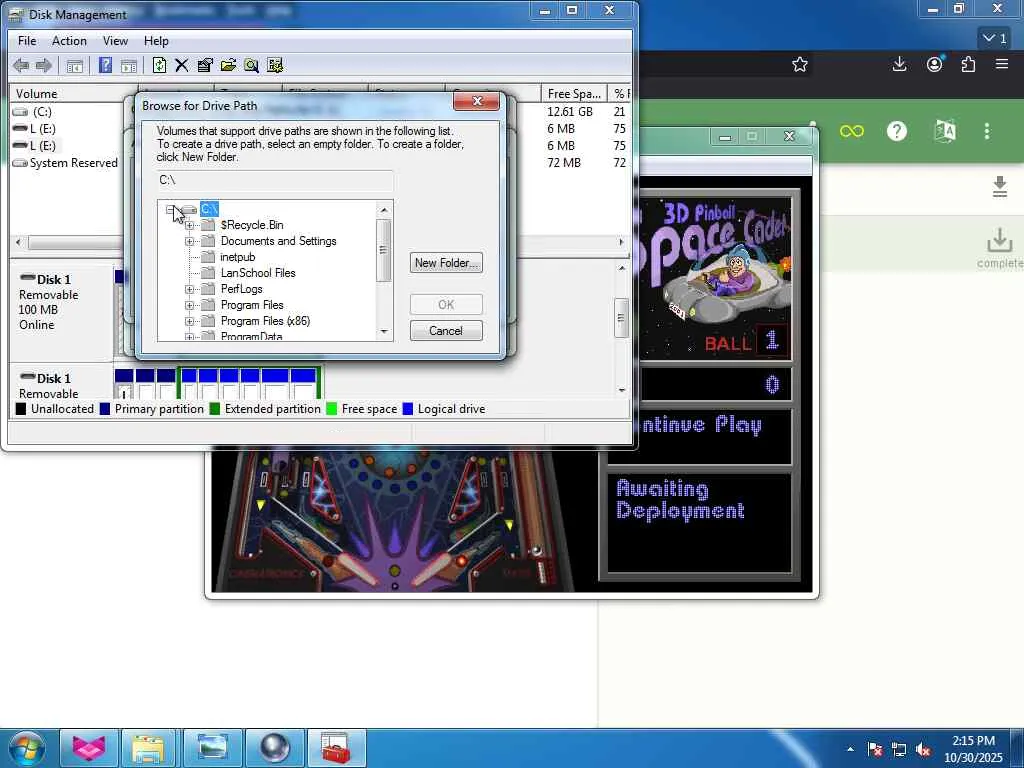Click right scroll arrow of volume list
This screenshot has height=768, width=1024.
621,242
